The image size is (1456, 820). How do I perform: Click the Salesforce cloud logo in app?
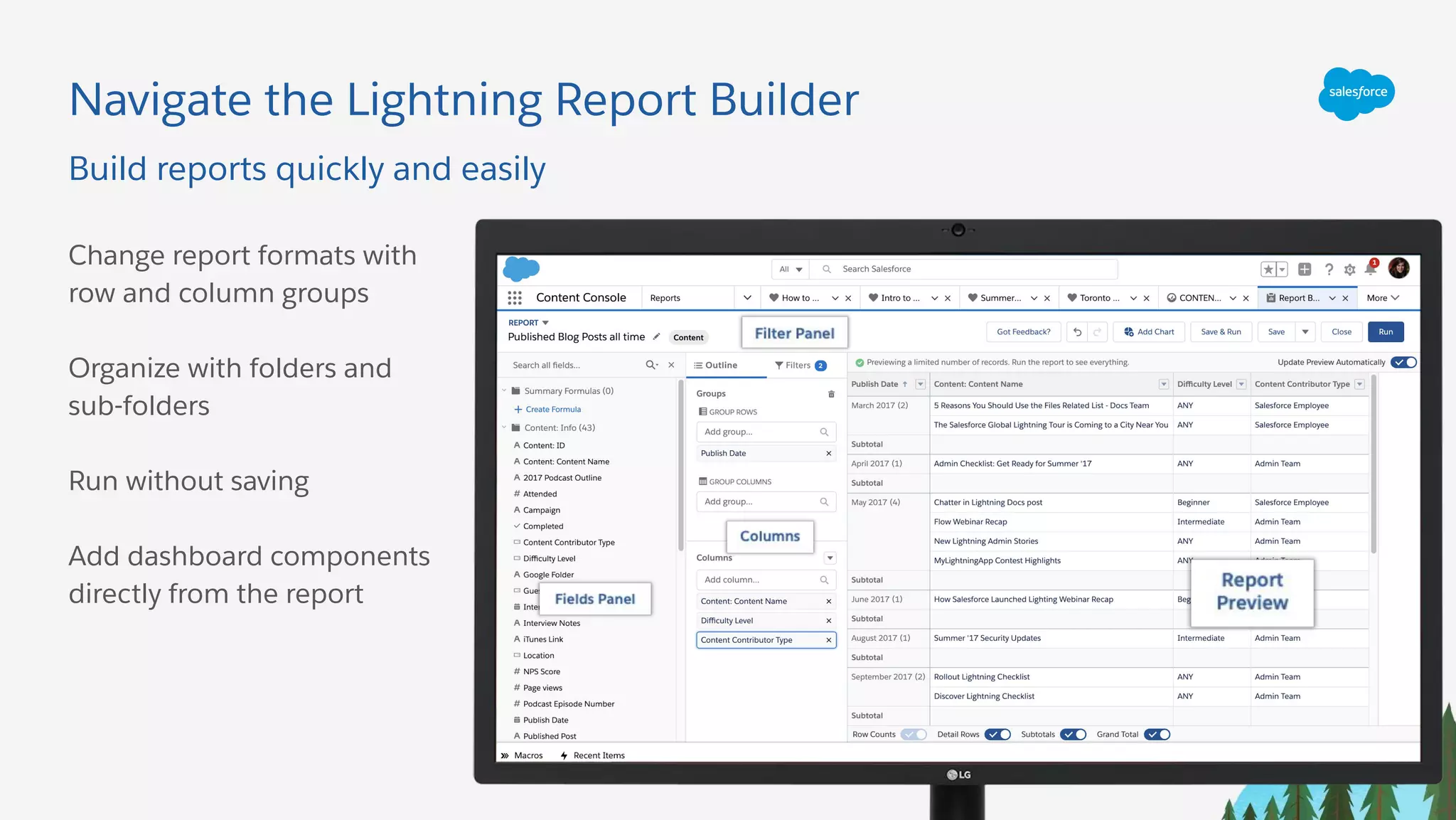[521, 269]
